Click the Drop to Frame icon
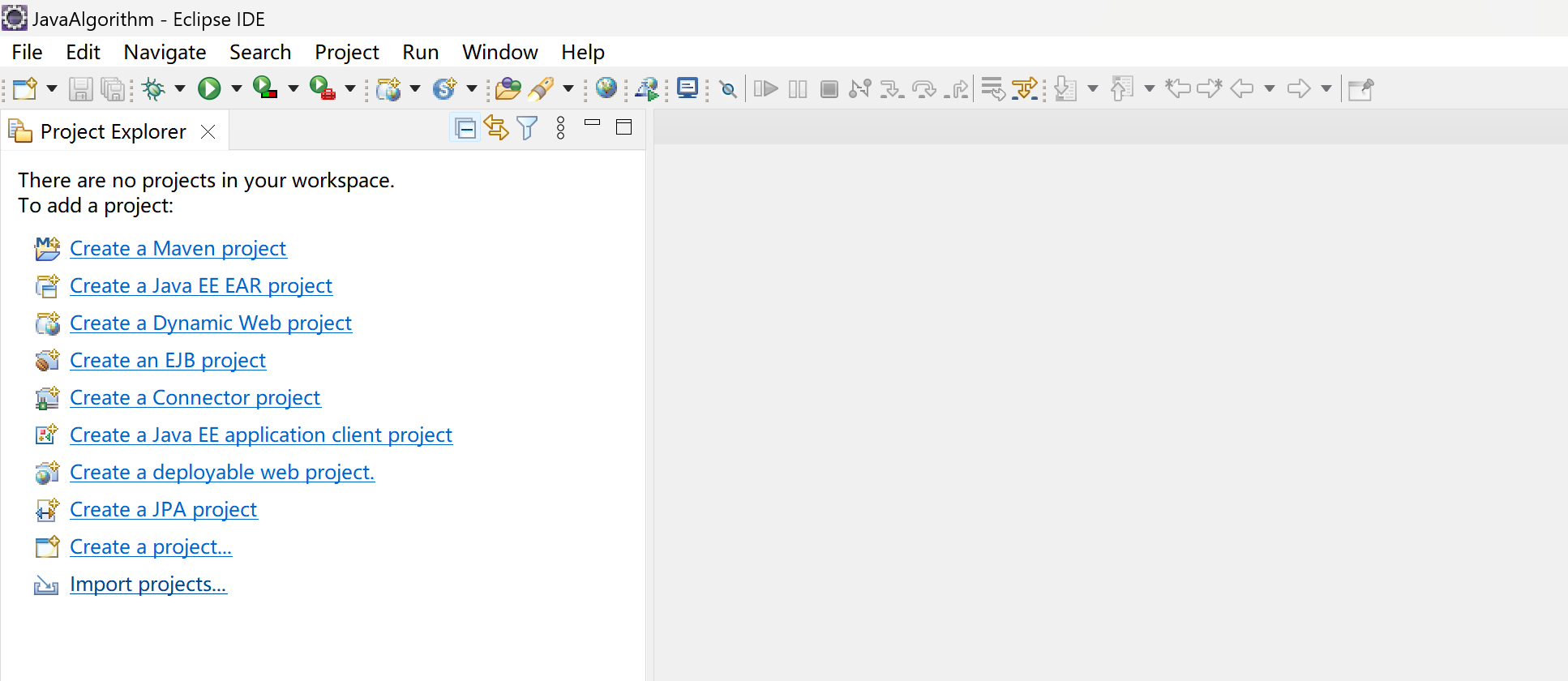This screenshot has height=681, width=1568. point(993,88)
